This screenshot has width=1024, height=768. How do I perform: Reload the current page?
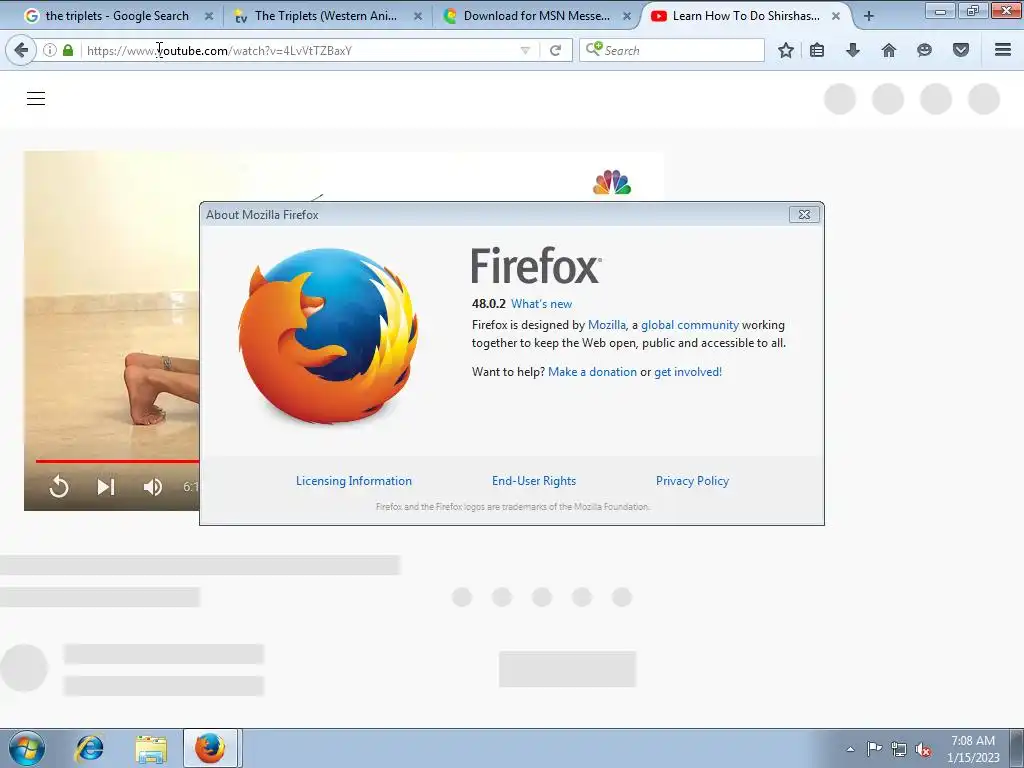click(x=556, y=50)
